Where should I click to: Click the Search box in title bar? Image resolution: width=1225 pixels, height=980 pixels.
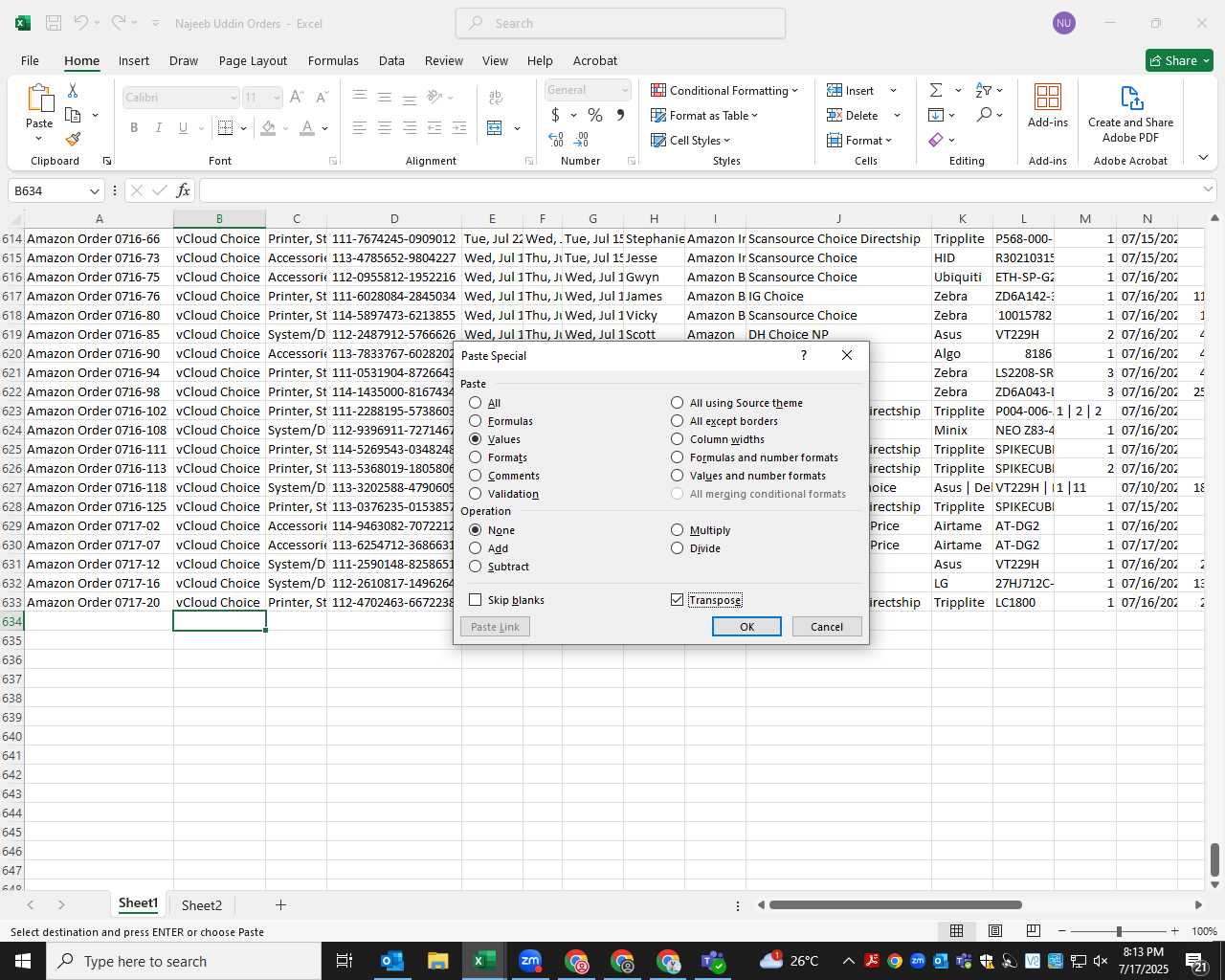coord(620,23)
